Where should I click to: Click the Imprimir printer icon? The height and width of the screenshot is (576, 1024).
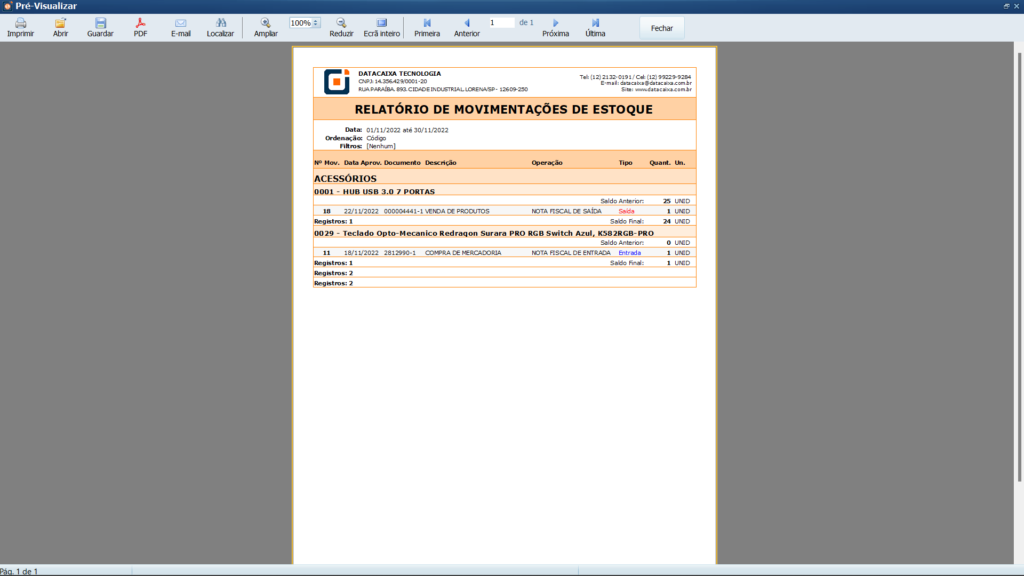(x=20, y=23)
